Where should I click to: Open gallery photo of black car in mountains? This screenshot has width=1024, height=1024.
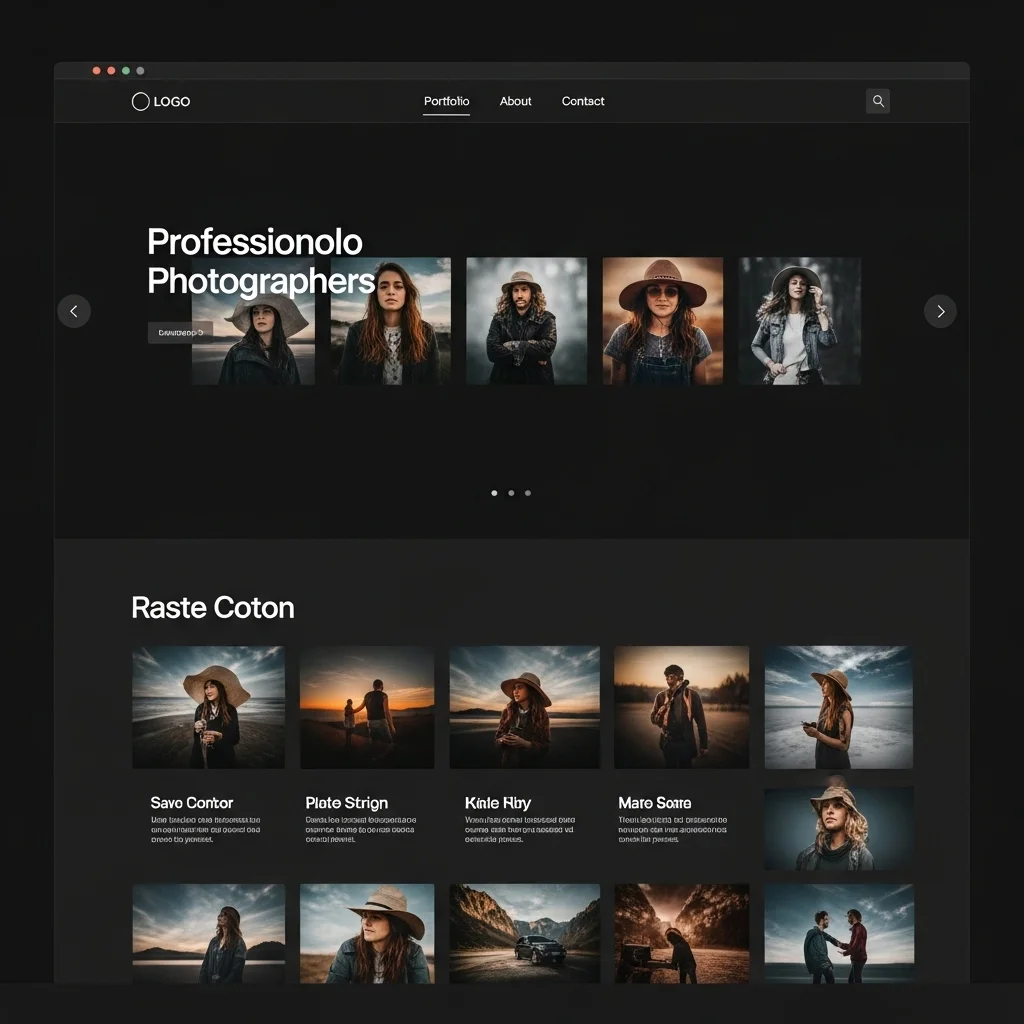click(x=524, y=932)
